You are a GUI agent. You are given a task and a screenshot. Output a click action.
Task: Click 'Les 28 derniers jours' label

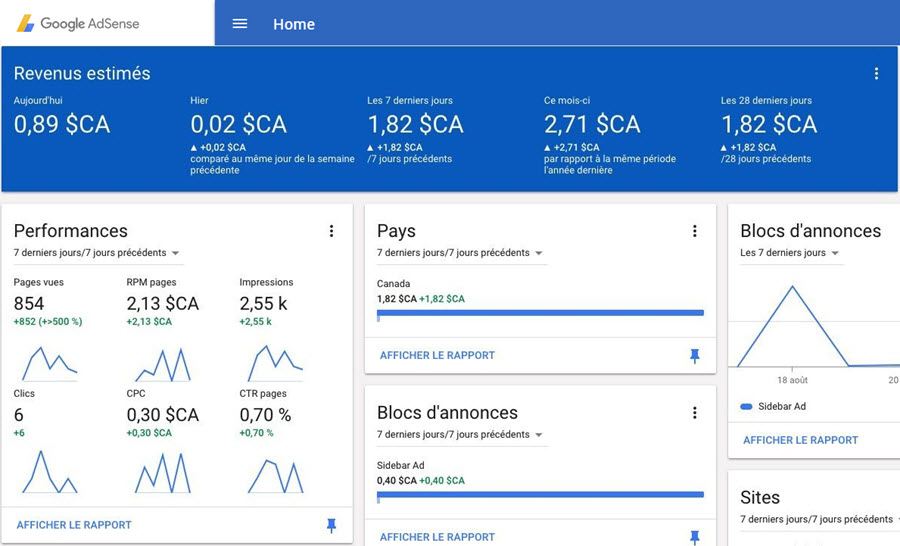(766, 100)
